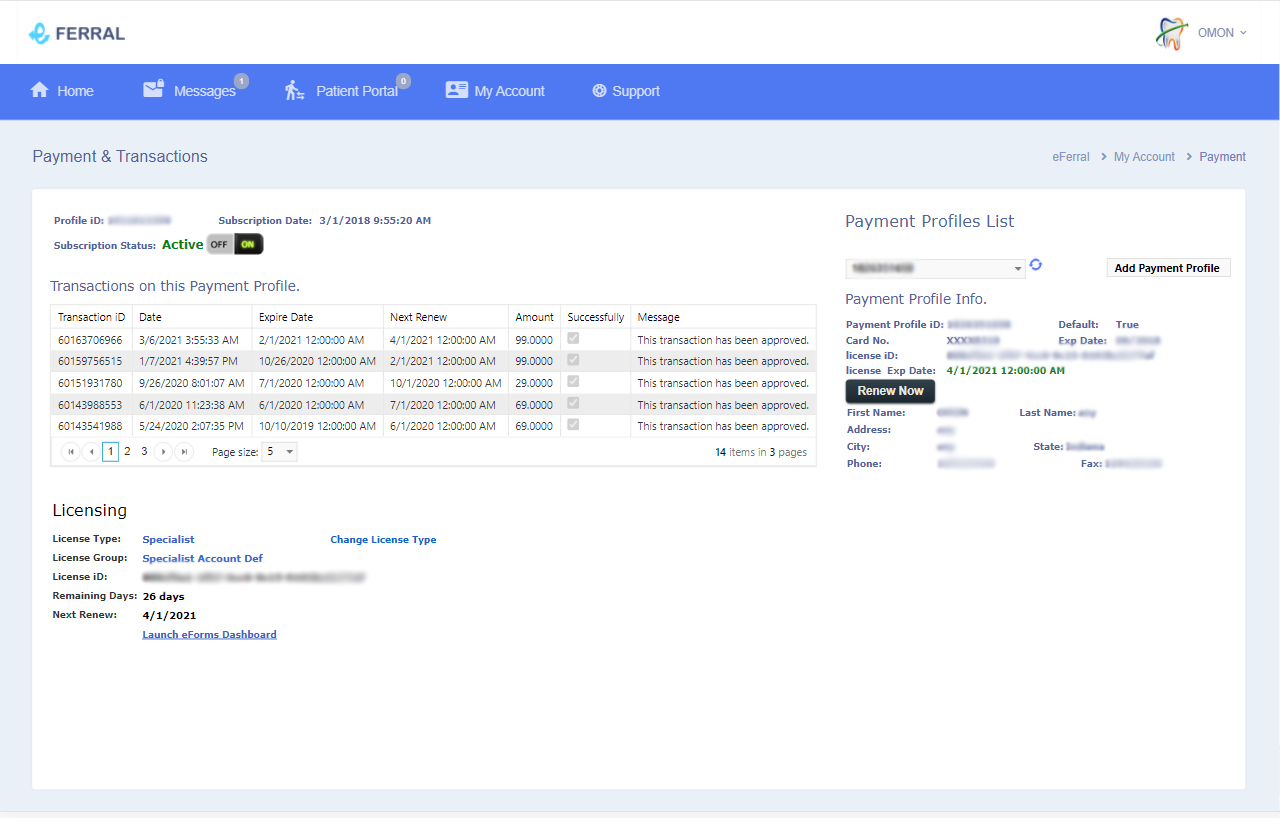The height and width of the screenshot is (818, 1280).
Task: Click Successfully checkbox for transaction 60143541988
Action: (x=573, y=425)
